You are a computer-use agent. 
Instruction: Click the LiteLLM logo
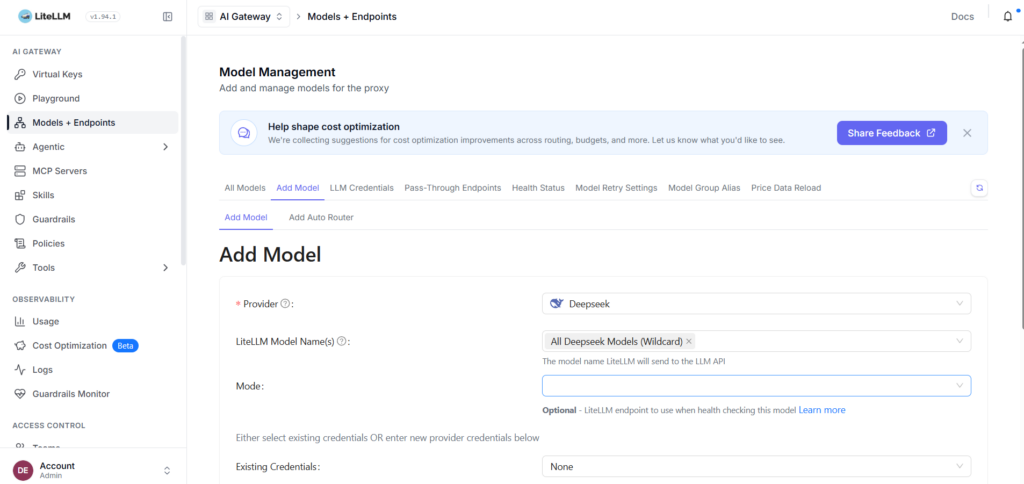coord(43,17)
